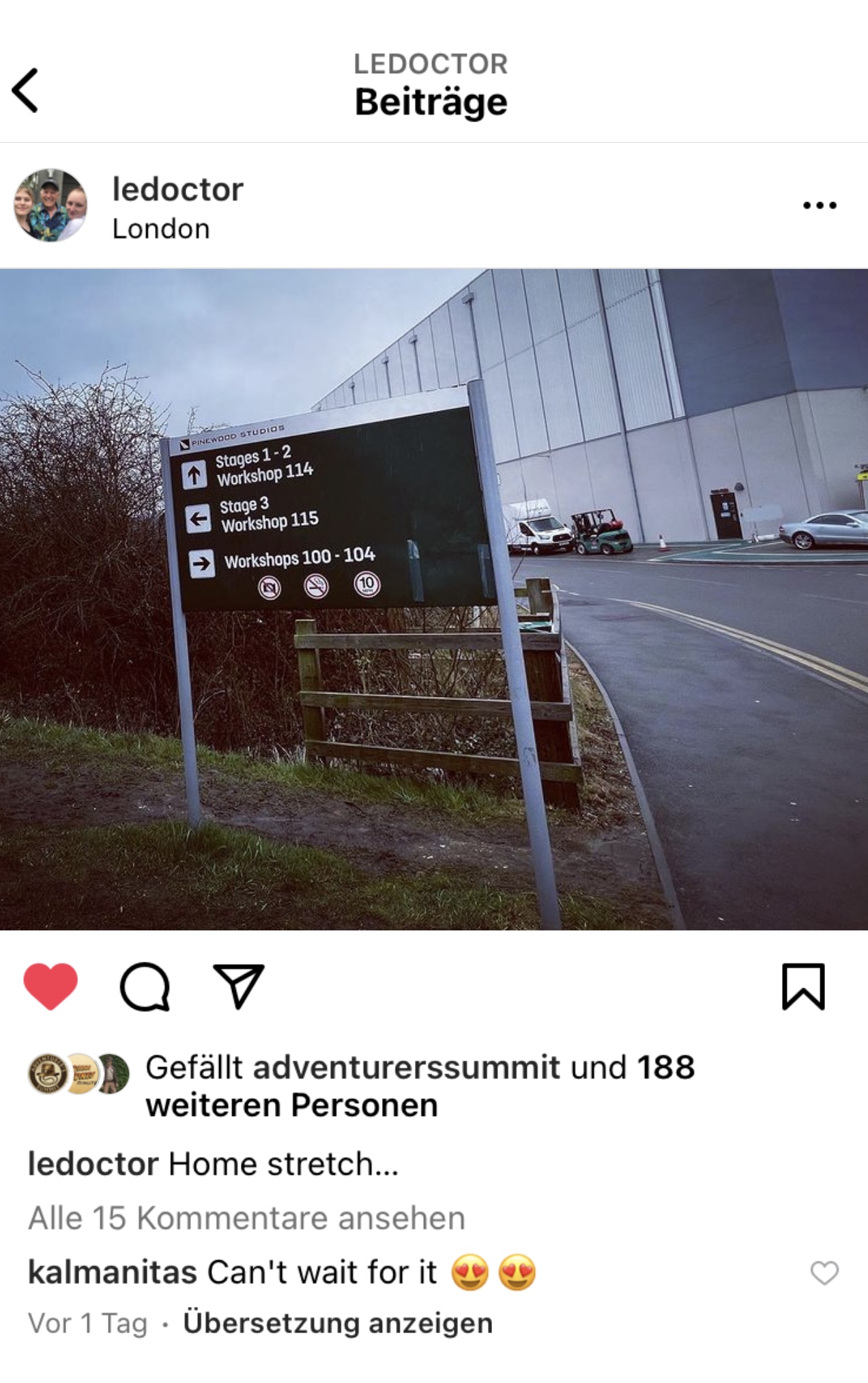
Task: Save post with the bookmark icon
Action: (x=803, y=986)
